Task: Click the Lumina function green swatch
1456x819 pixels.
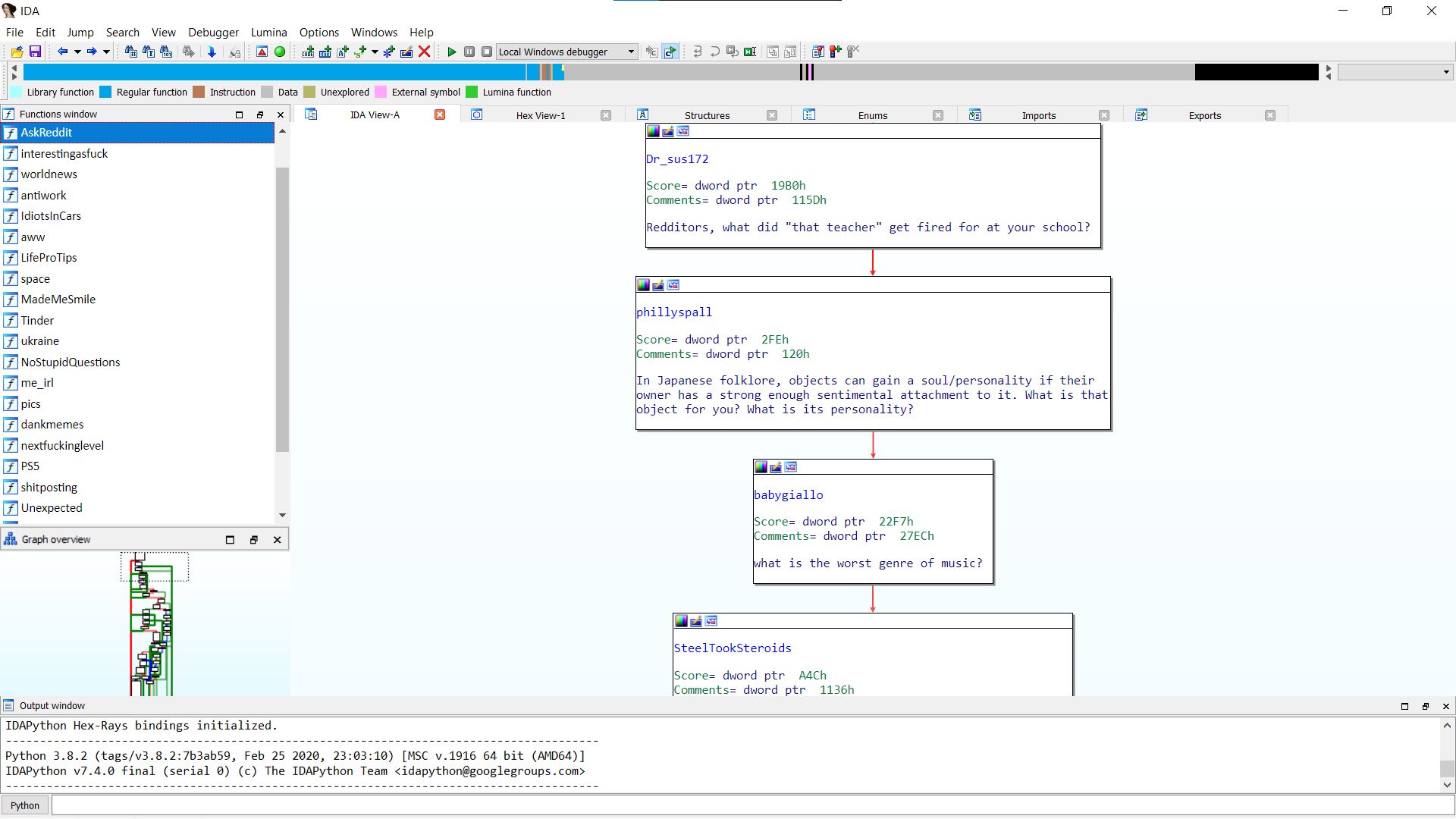Action: (x=472, y=92)
